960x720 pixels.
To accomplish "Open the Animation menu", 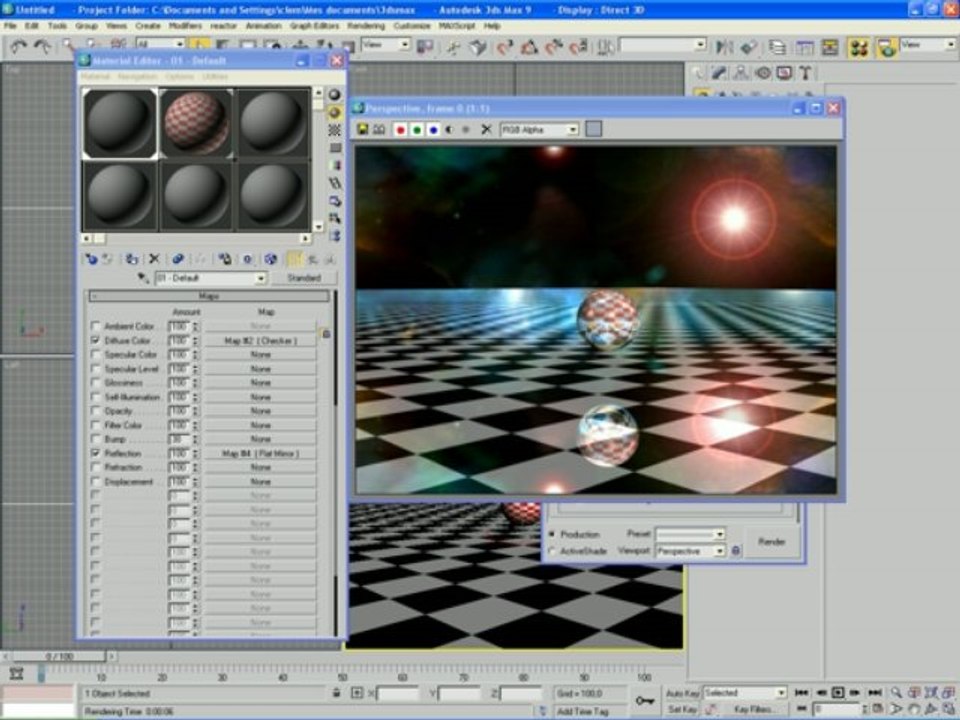I will point(263,26).
